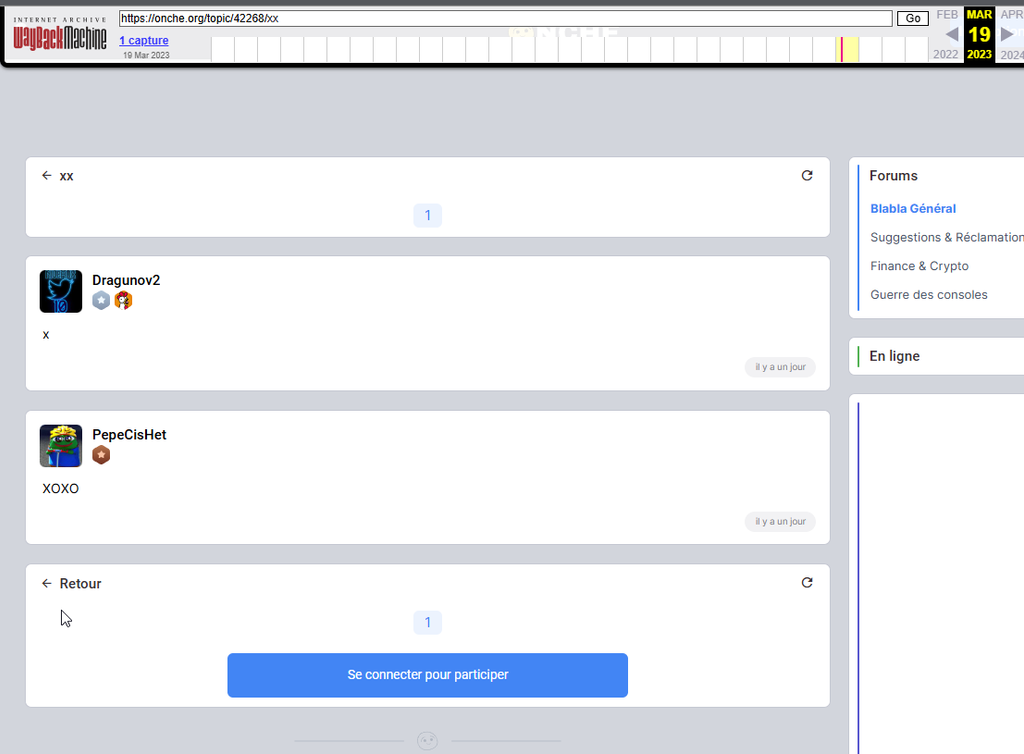Click the En ligne sidebar heading

point(894,356)
